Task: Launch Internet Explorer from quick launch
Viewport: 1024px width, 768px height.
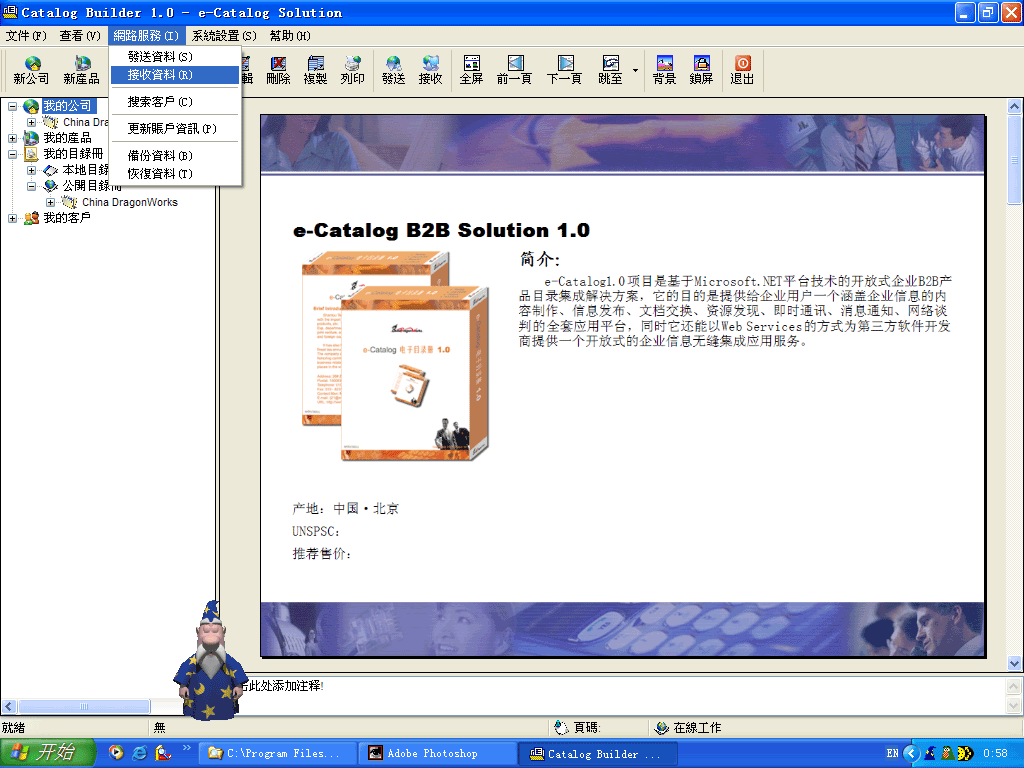Action: [139, 753]
